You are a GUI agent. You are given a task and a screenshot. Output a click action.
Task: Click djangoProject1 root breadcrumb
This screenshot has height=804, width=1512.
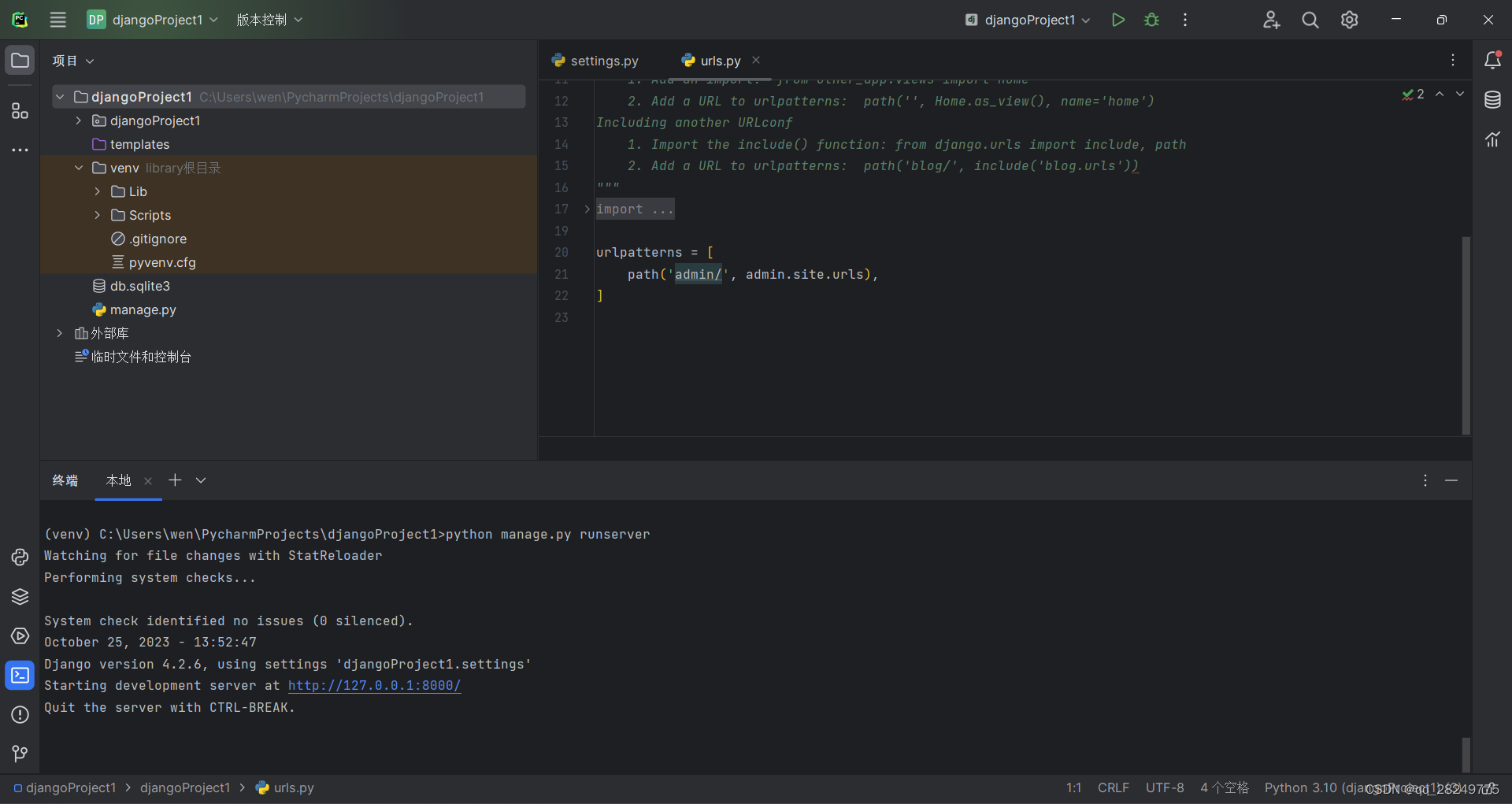65,787
